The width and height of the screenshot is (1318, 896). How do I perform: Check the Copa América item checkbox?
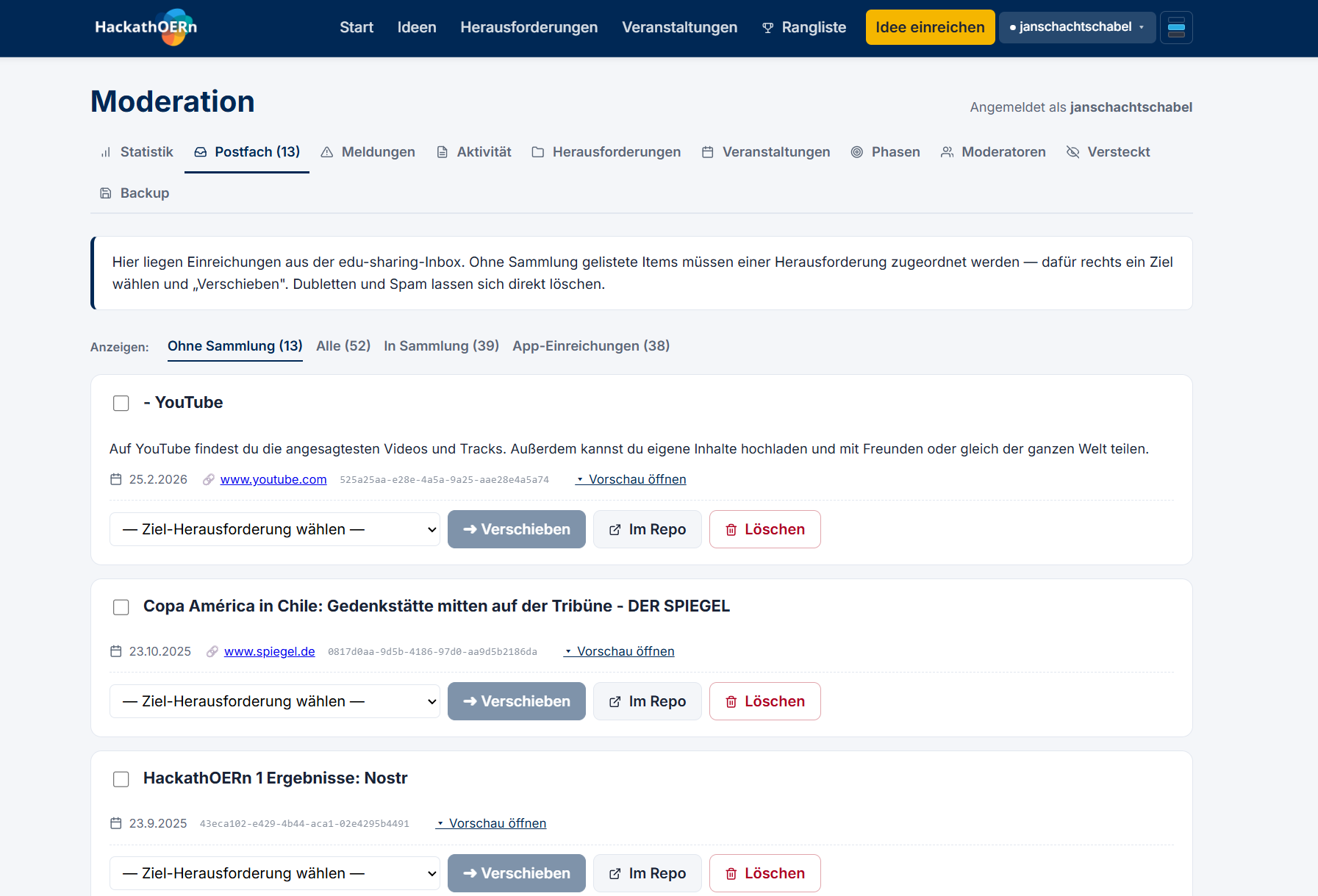[121, 607]
